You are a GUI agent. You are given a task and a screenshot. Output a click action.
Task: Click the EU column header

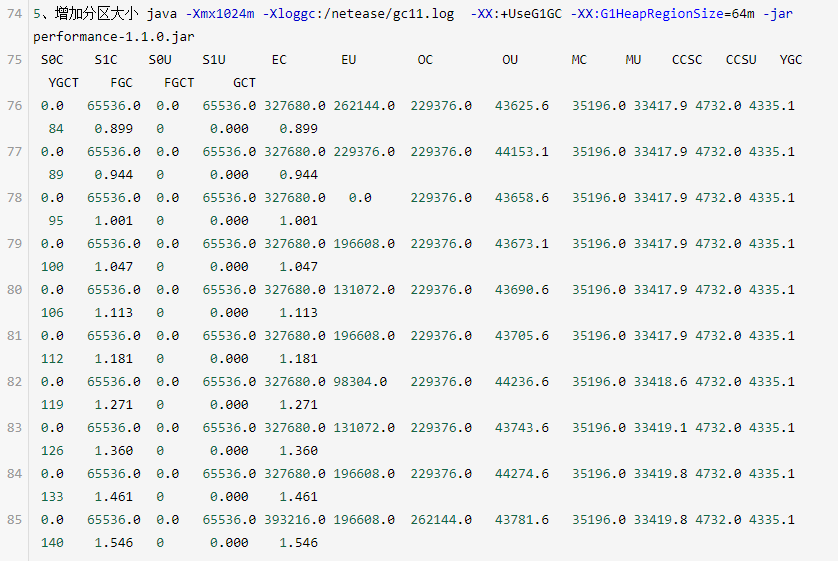coord(348,59)
